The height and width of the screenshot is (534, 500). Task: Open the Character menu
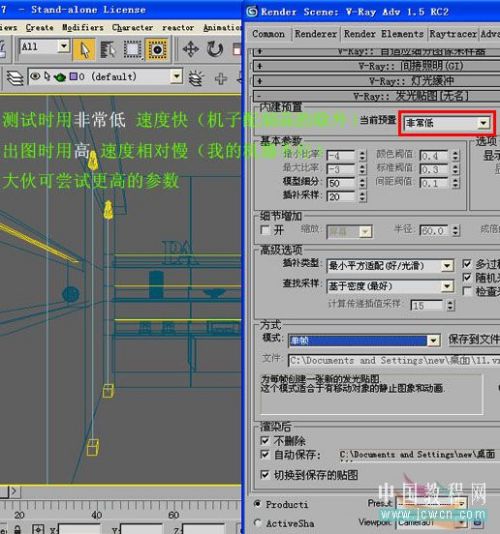(132, 28)
